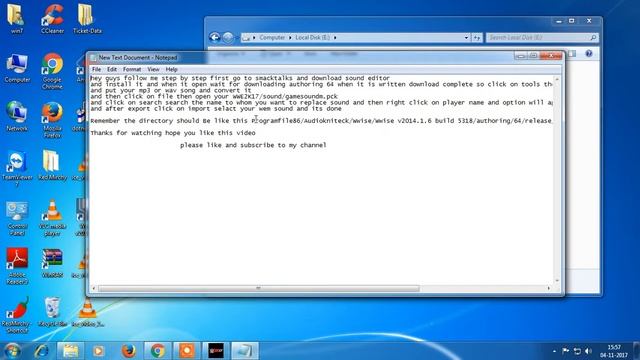This screenshot has height=360, width=640.
Task: Click the Windows Start button
Action: (12, 351)
